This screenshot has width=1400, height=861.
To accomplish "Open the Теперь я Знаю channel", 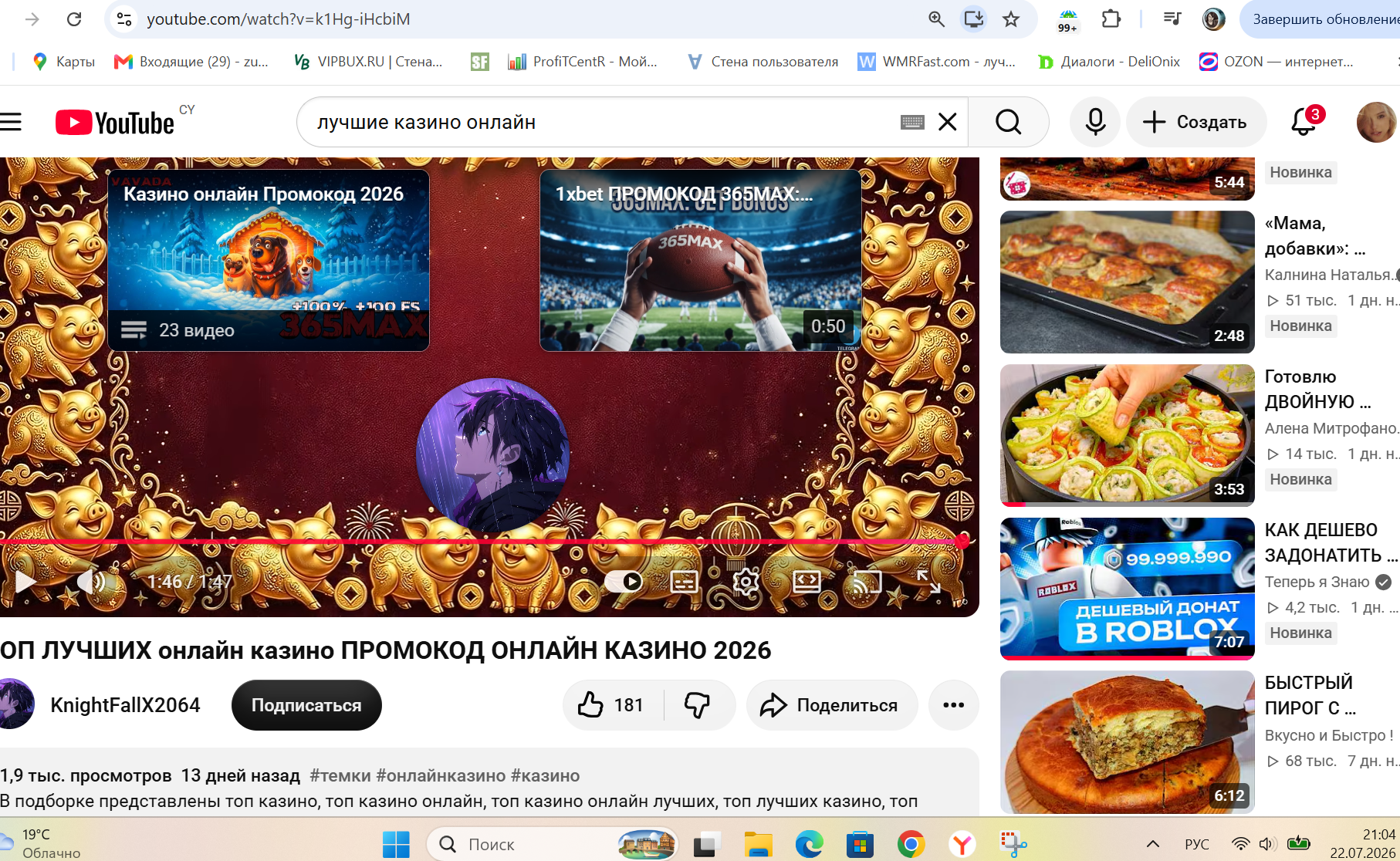I will point(1317,582).
